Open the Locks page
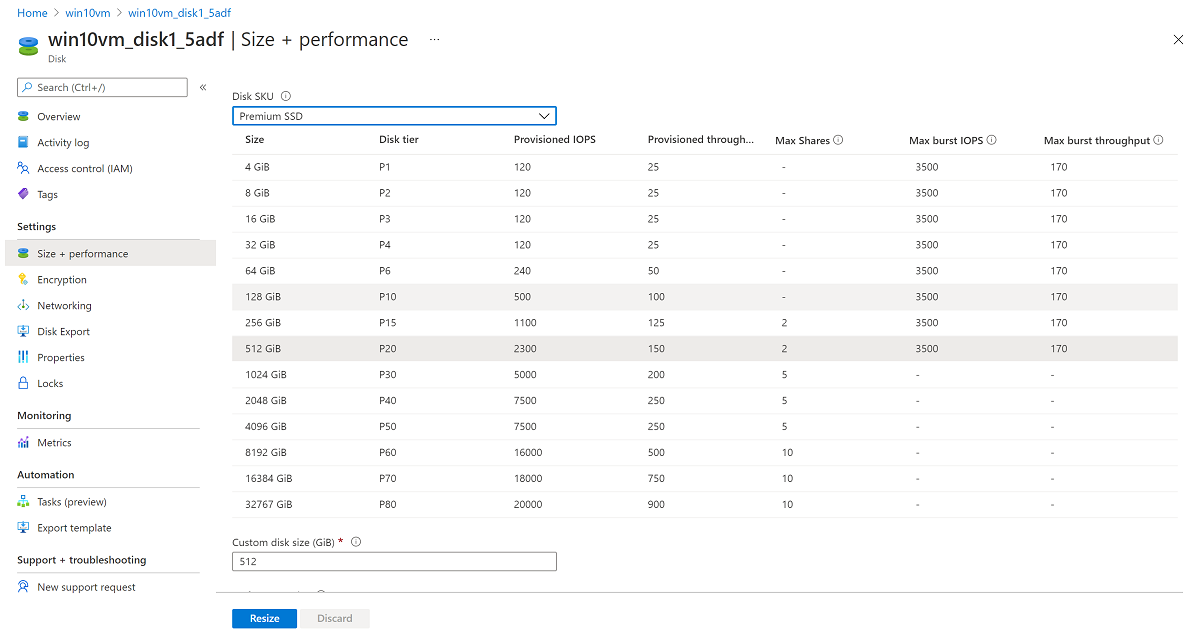The image size is (1192, 641). point(50,383)
